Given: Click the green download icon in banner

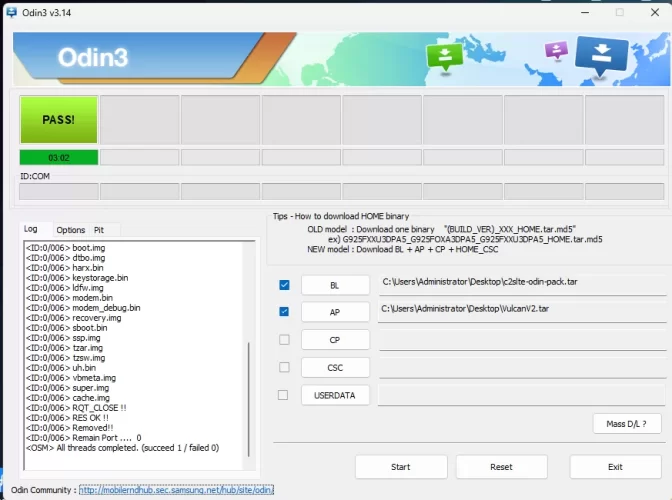Looking at the screenshot, I should [x=441, y=58].
